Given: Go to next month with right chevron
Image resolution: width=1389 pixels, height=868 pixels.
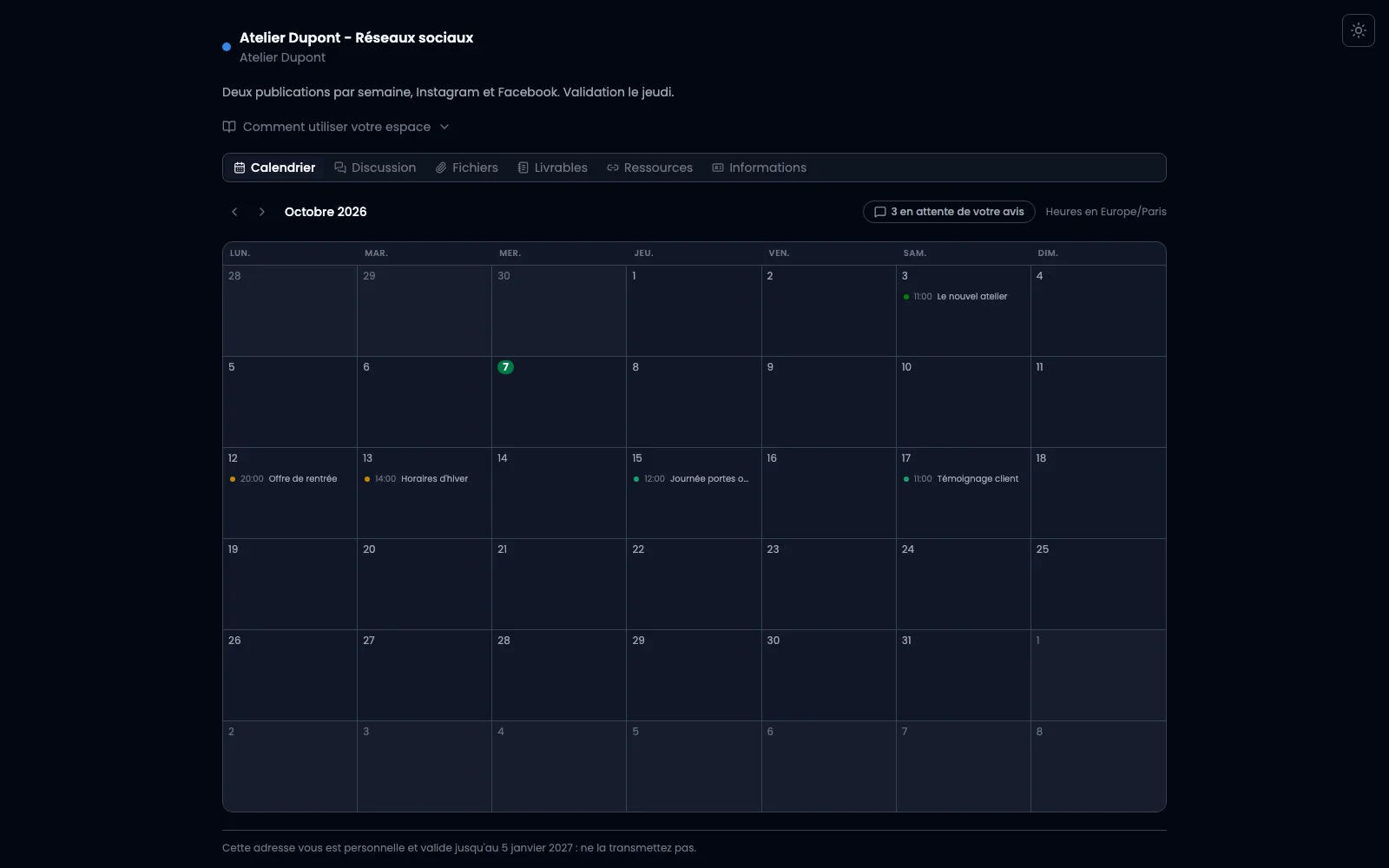Looking at the screenshot, I should [261, 212].
